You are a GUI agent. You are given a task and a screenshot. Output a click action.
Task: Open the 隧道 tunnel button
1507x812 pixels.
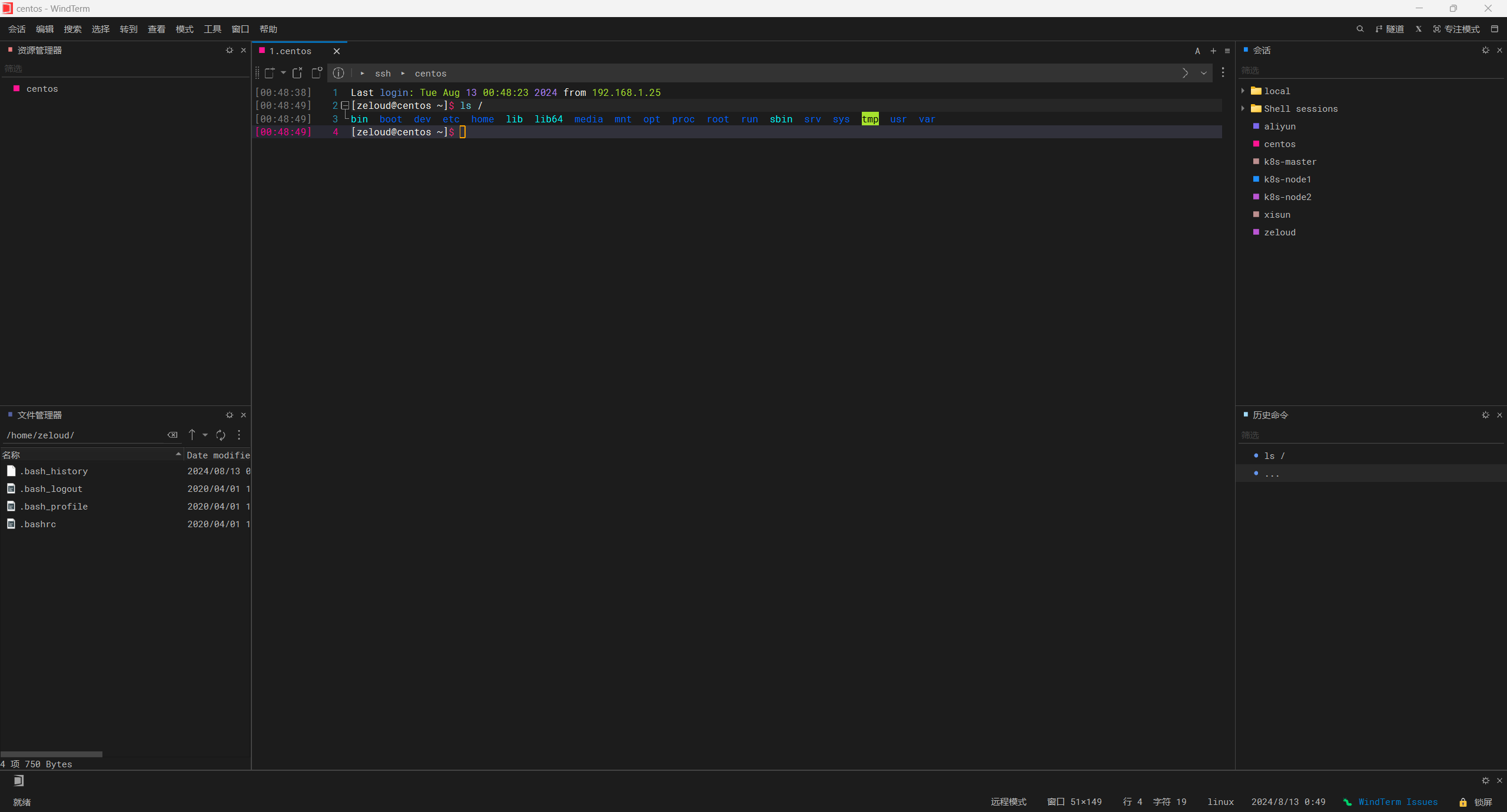(1390, 29)
